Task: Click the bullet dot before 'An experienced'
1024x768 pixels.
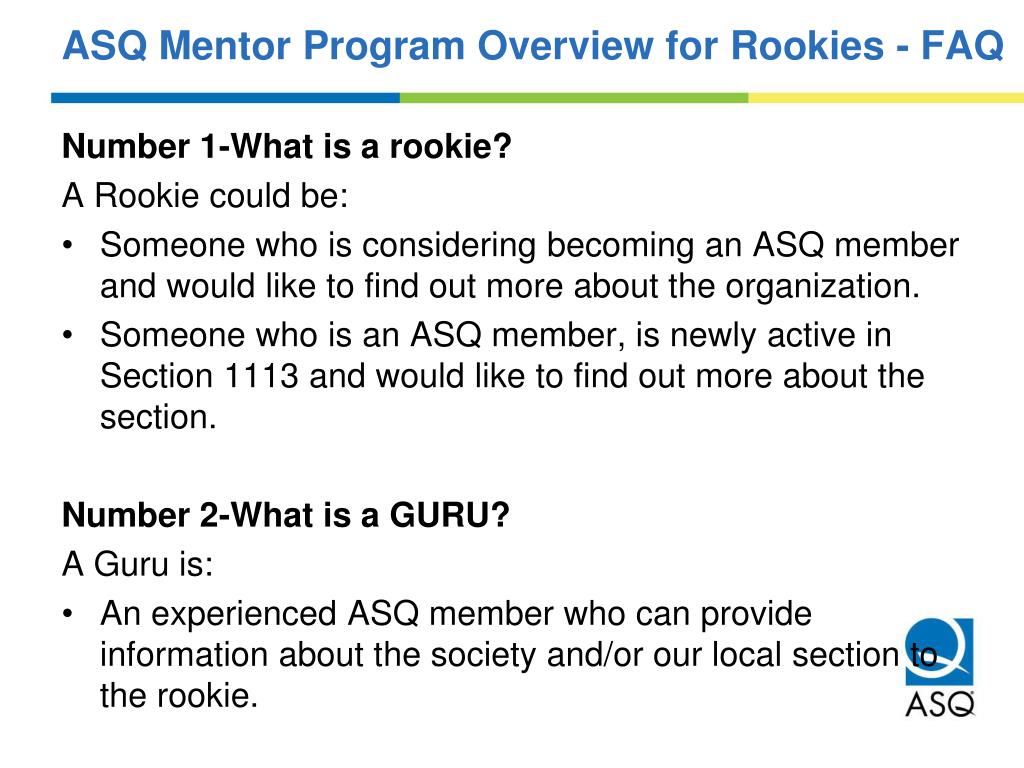Action: click(67, 615)
